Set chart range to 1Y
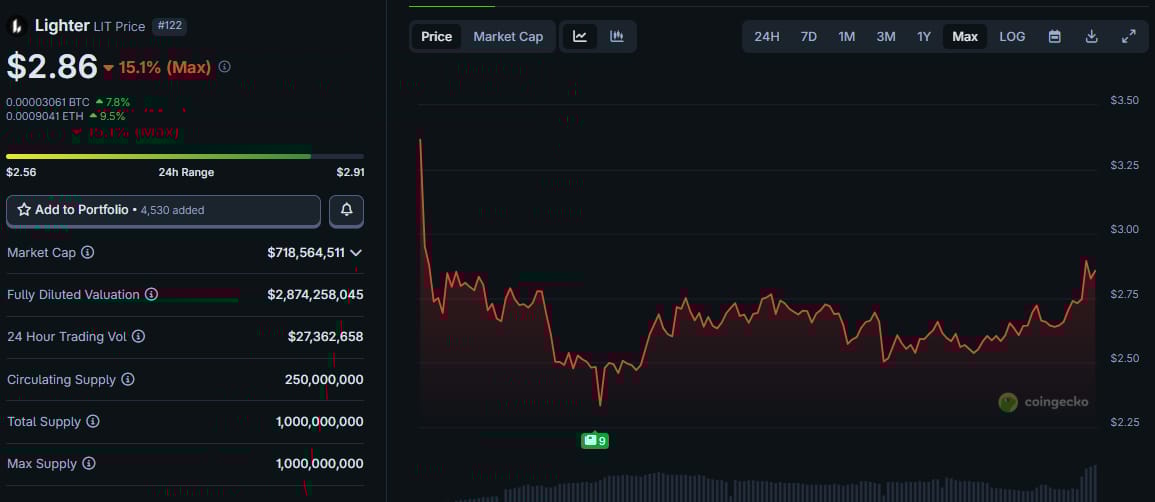Viewport: 1155px width, 502px height. [924, 36]
